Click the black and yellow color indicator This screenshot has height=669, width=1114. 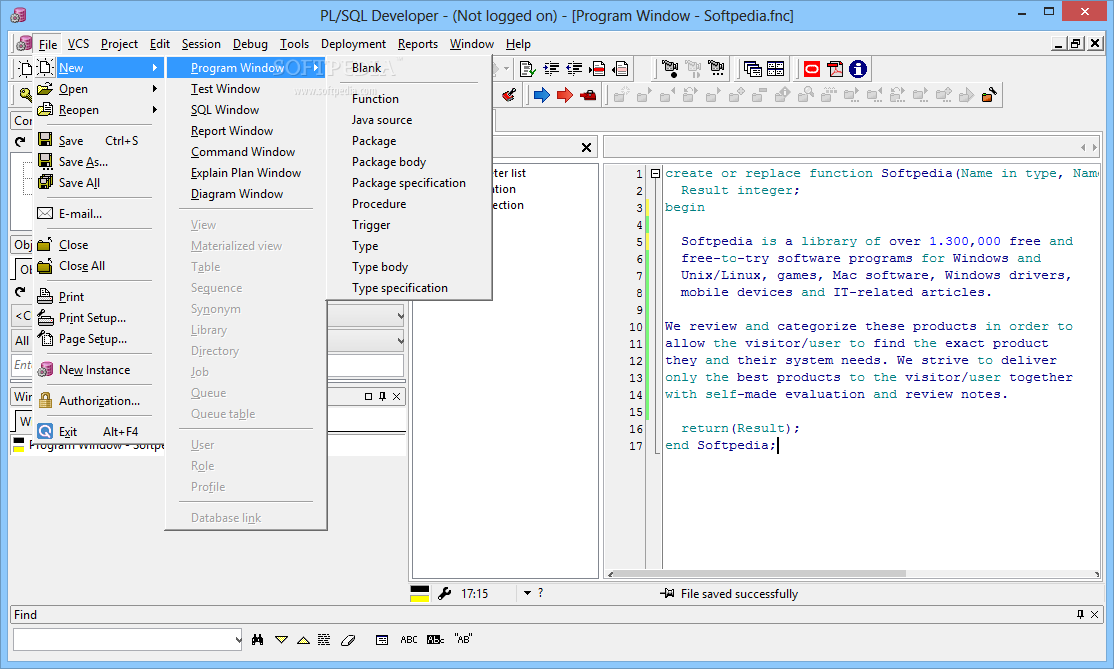420,593
